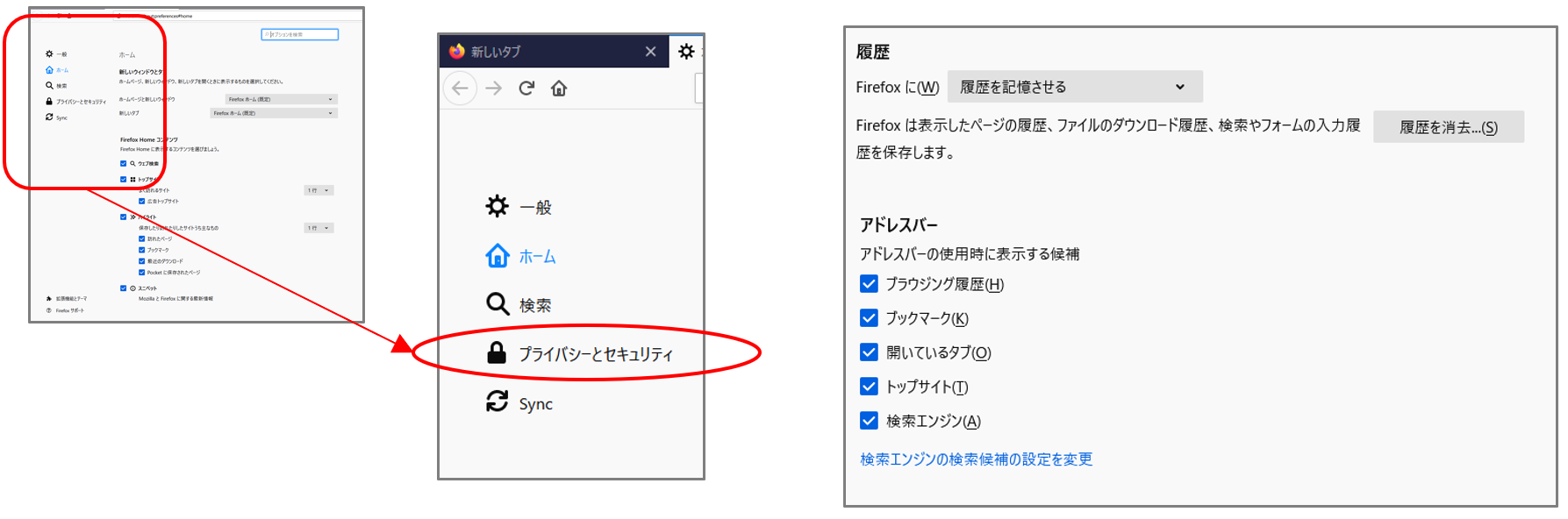Toggle 検索エンジン(A) checkbox

(x=869, y=420)
